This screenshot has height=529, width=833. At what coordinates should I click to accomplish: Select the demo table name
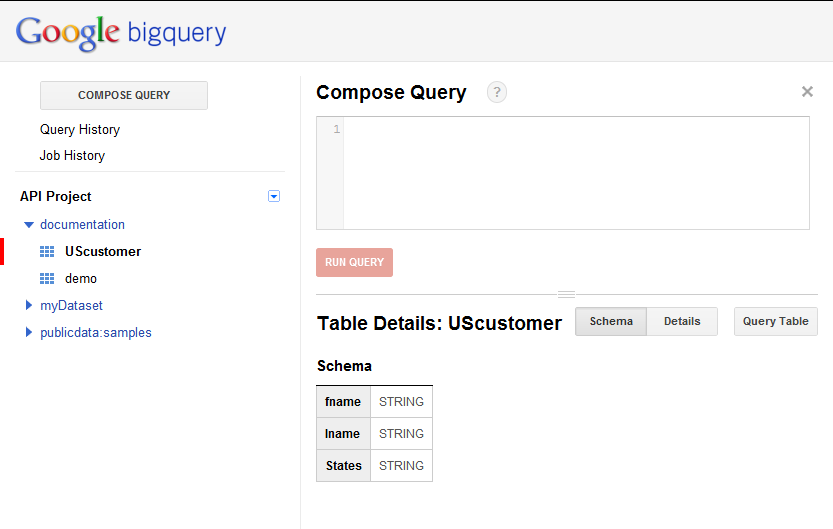[81, 279]
